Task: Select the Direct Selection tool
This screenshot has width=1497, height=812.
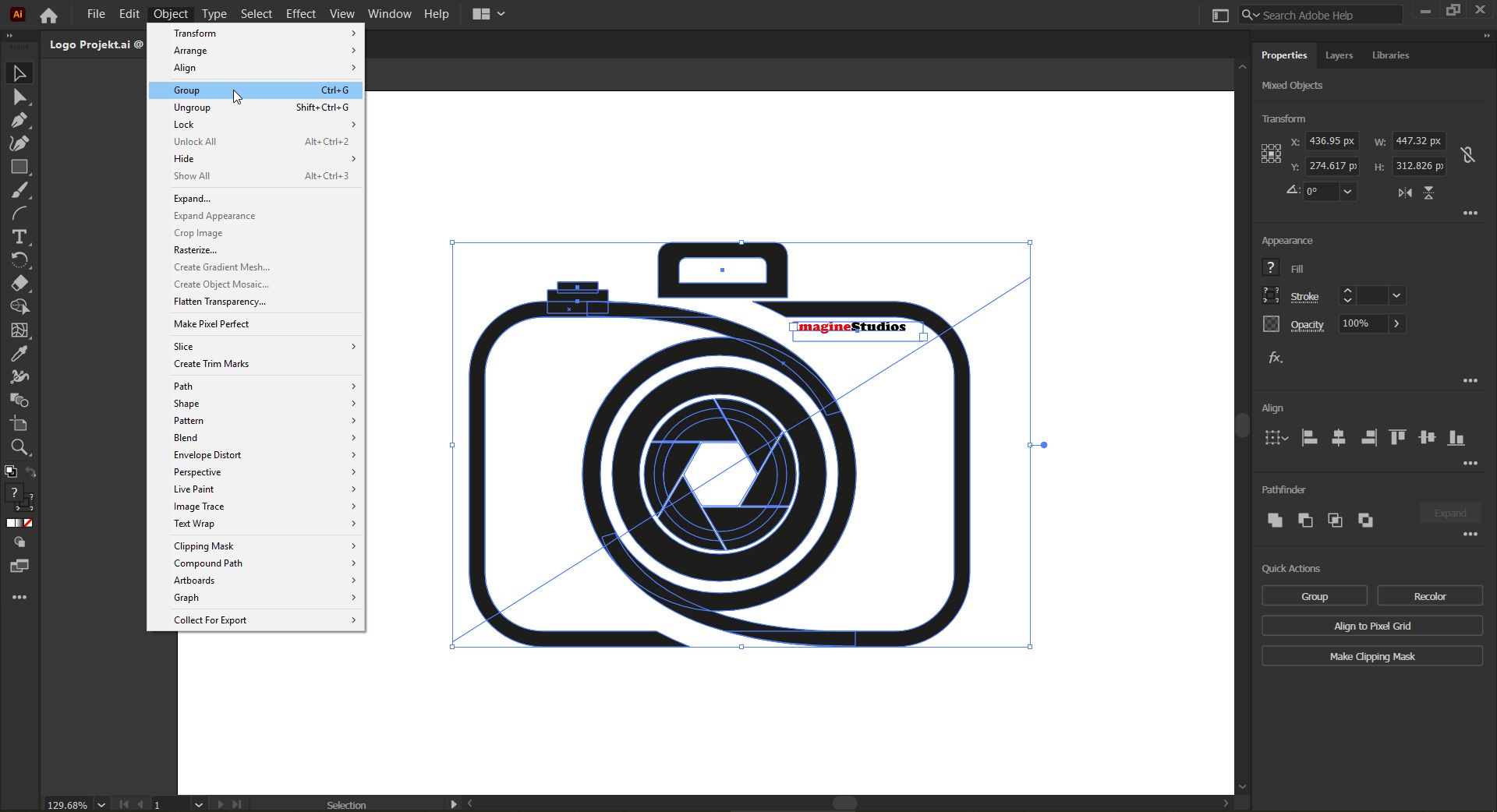Action: pos(19,97)
